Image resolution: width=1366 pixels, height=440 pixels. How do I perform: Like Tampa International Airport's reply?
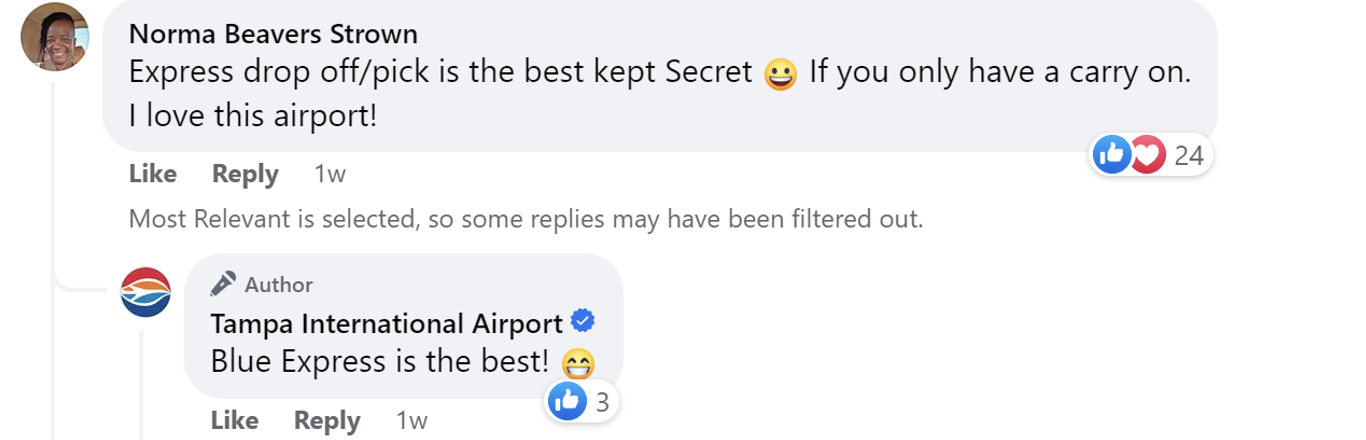click(234, 421)
